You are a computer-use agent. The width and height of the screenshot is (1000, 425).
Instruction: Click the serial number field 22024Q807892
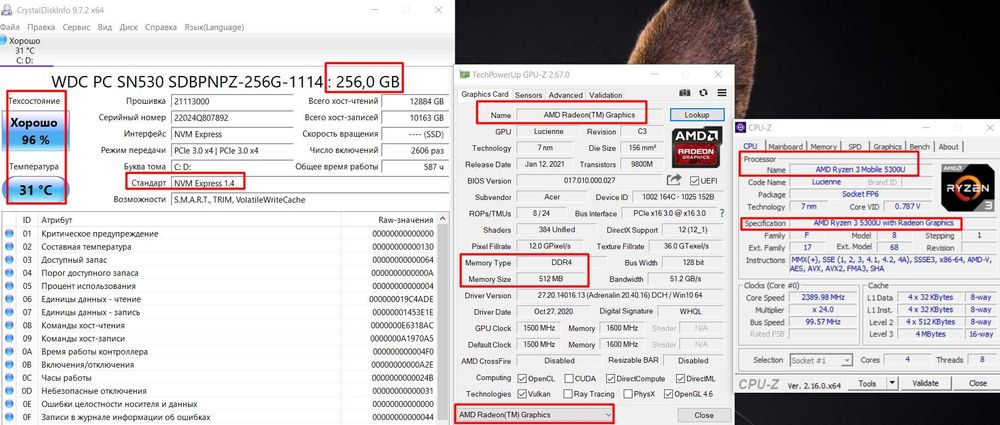tap(230, 118)
